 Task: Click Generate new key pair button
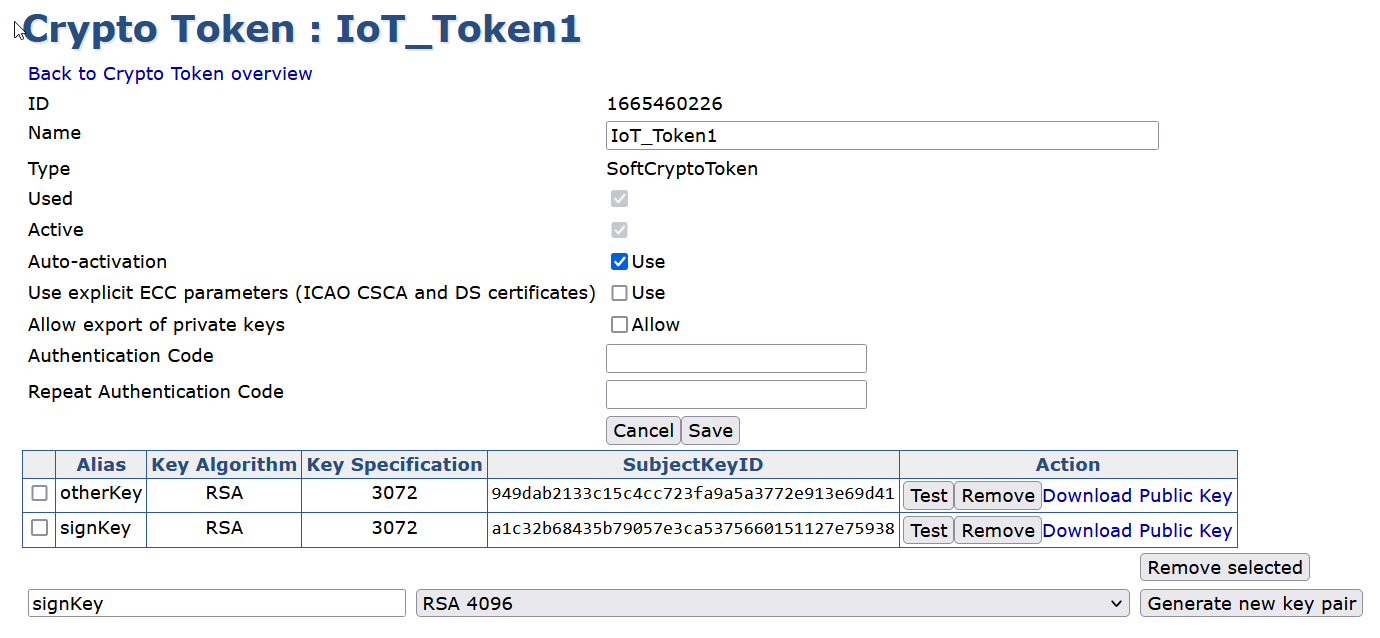[1251, 604]
